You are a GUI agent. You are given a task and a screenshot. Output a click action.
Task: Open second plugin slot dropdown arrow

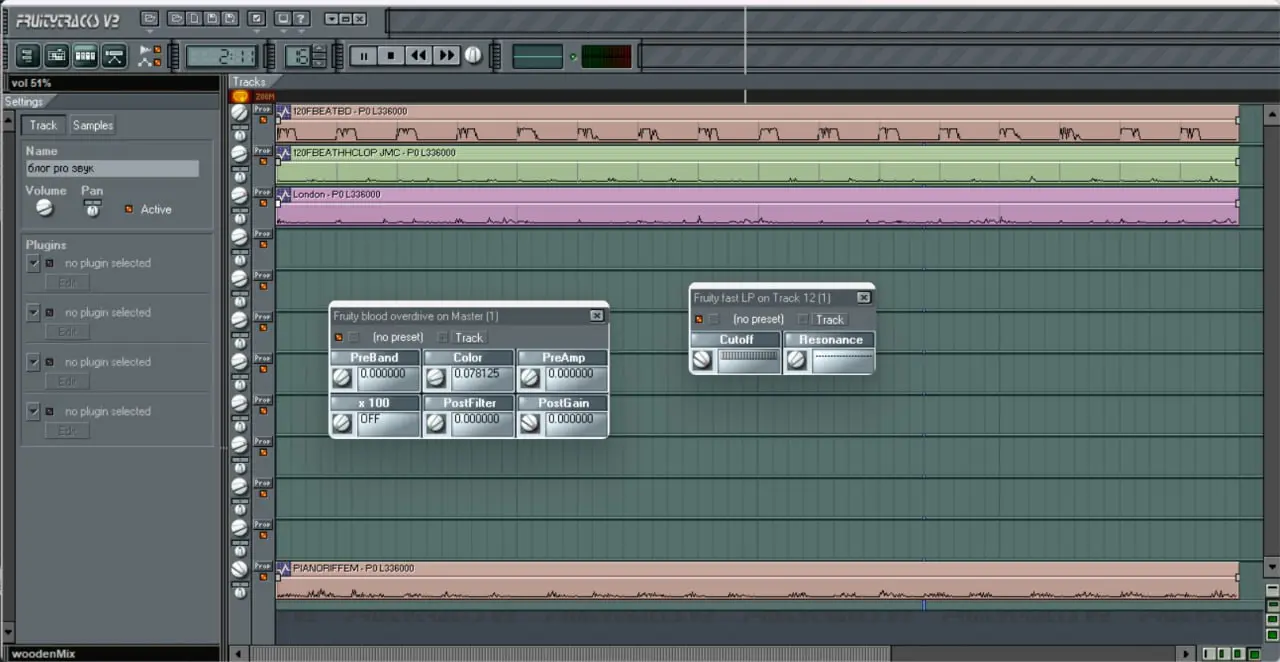tap(33, 312)
